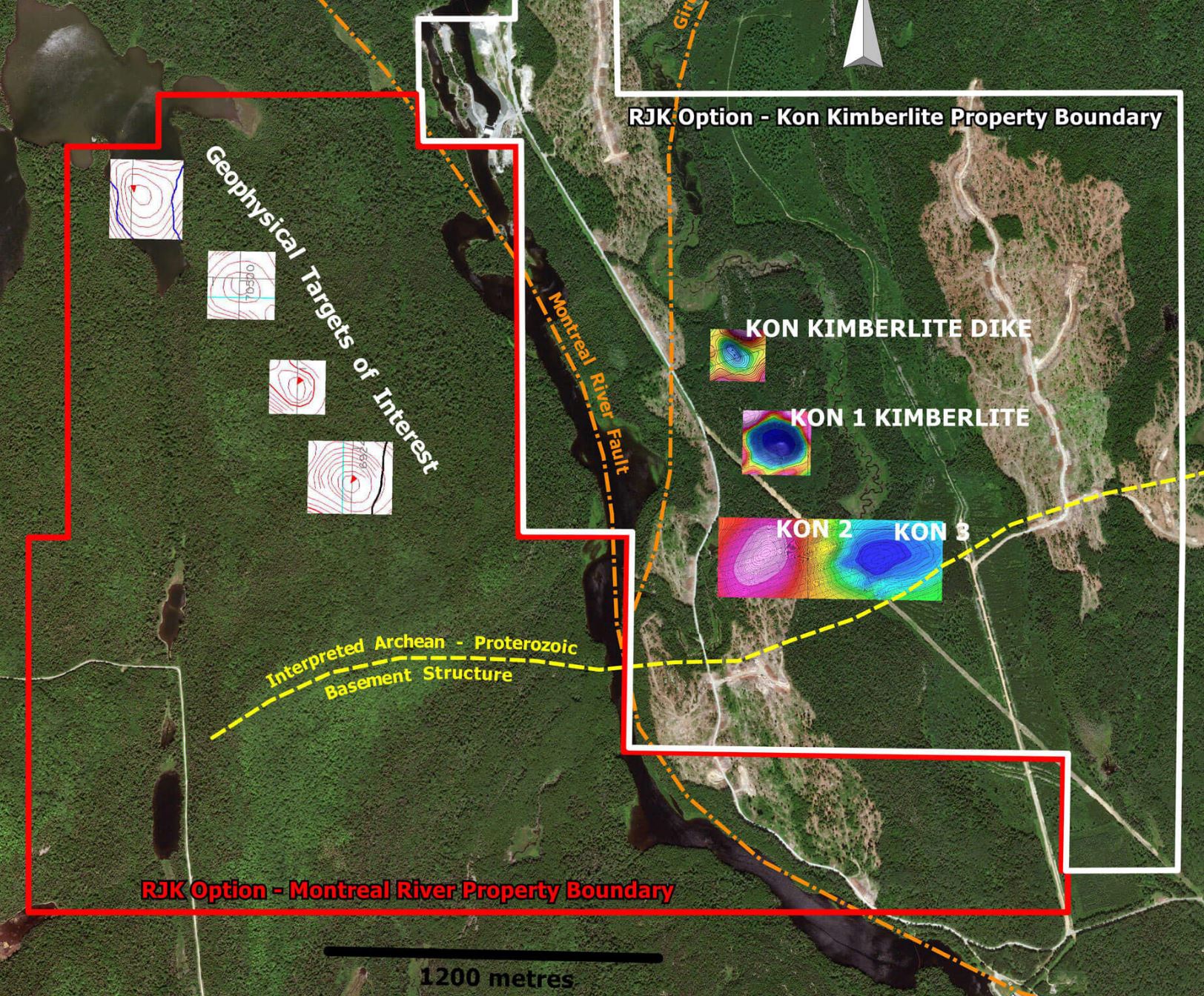The image size is (1204, 996).
Task: Click the KON 3 label
Action: 930,532
